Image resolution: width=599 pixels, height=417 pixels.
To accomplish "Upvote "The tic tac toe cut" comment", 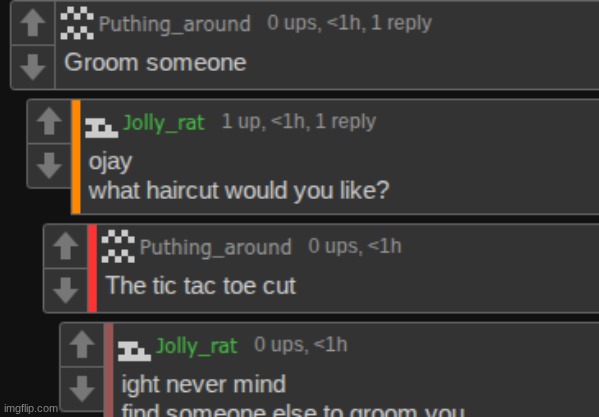I will 66,246.
